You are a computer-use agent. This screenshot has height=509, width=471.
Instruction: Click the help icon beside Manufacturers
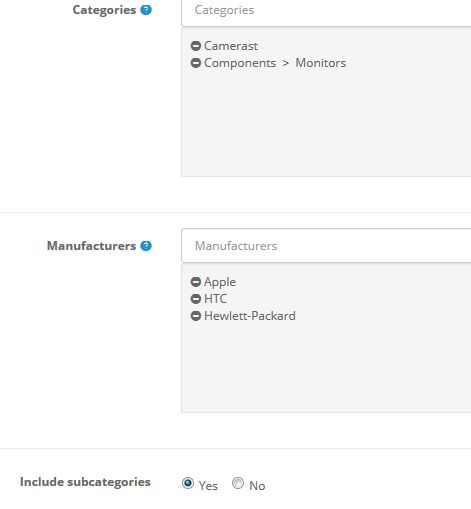click(146, 246)
